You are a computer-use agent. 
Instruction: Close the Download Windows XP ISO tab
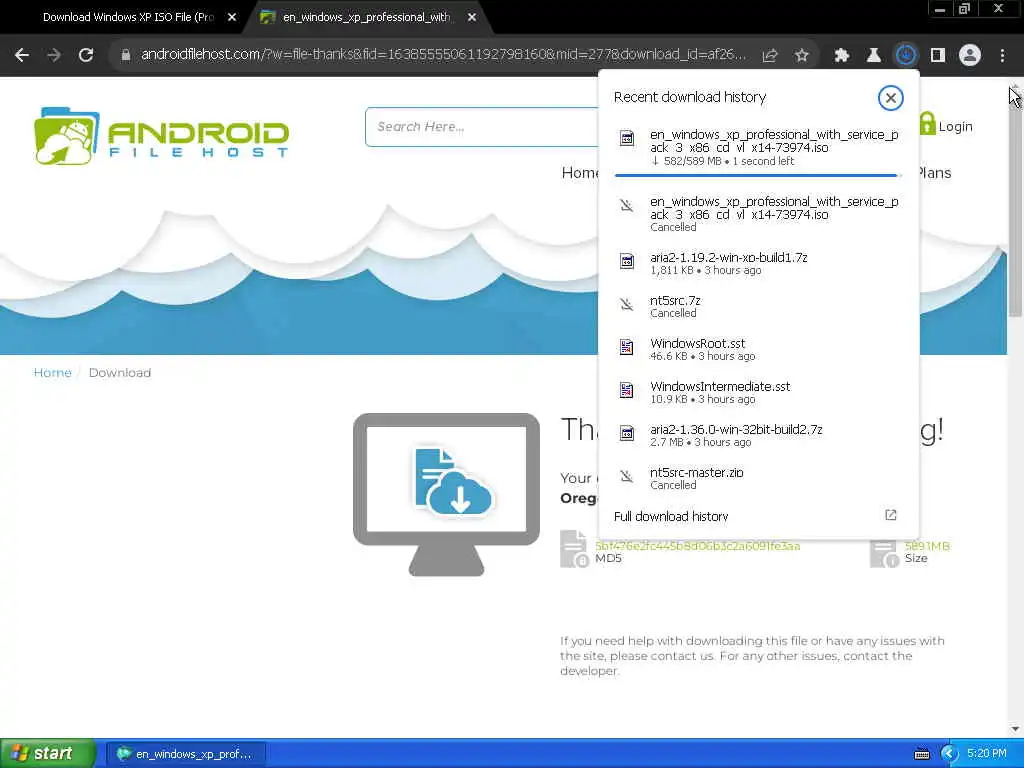[232, 18]
